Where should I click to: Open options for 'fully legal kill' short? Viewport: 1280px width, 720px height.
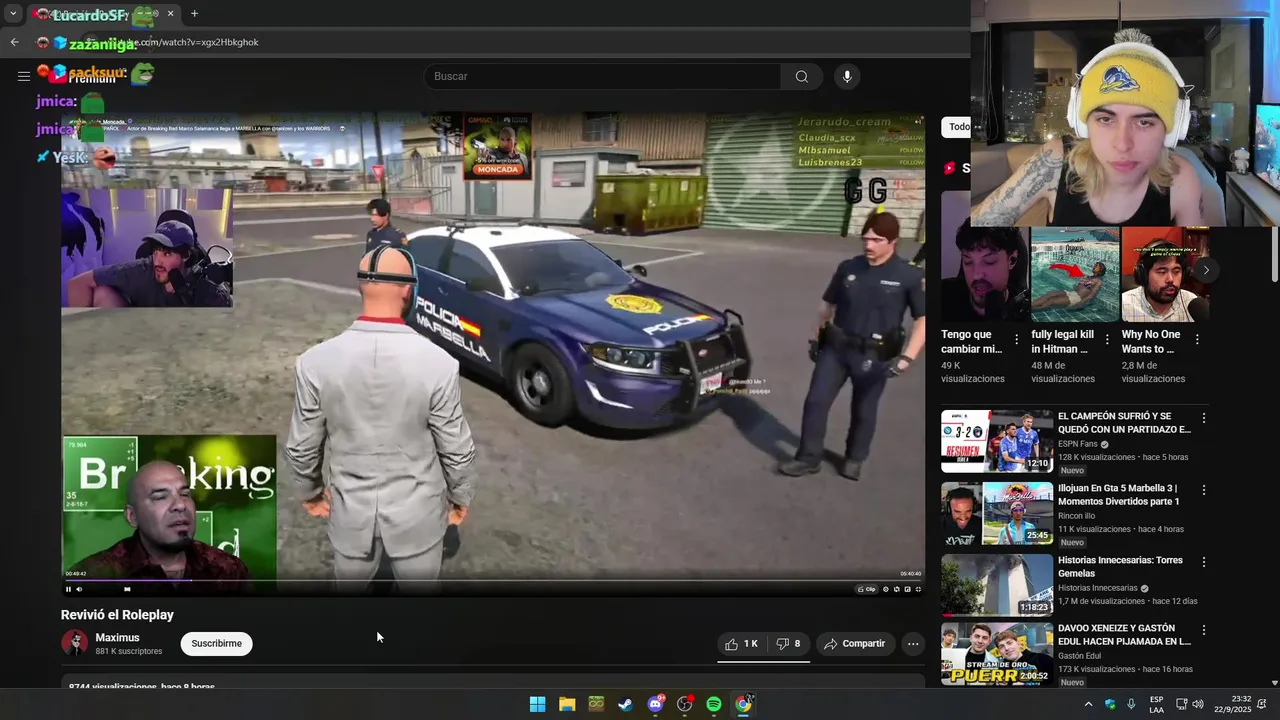coord(1107,340)
